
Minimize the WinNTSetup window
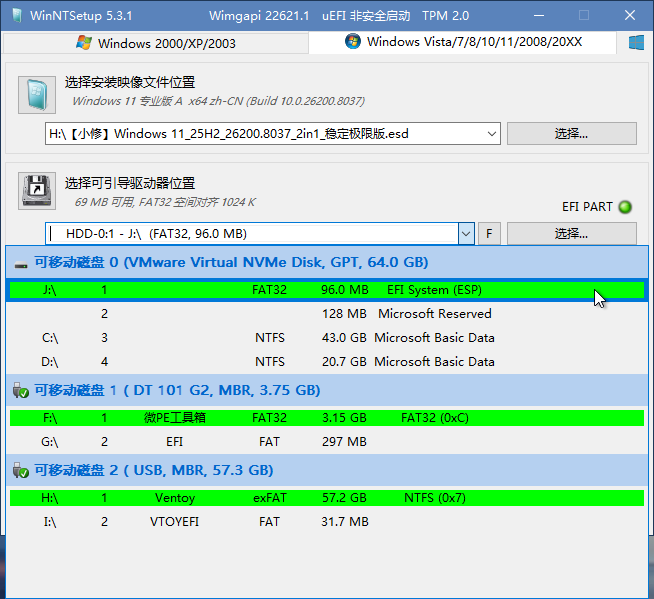tap(539, 16)
